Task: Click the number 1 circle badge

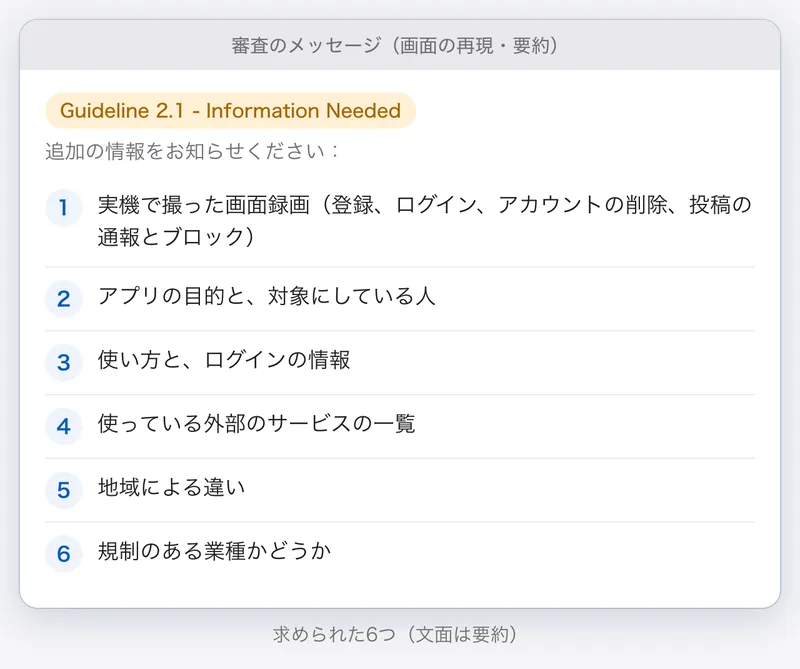Action: 64,207
